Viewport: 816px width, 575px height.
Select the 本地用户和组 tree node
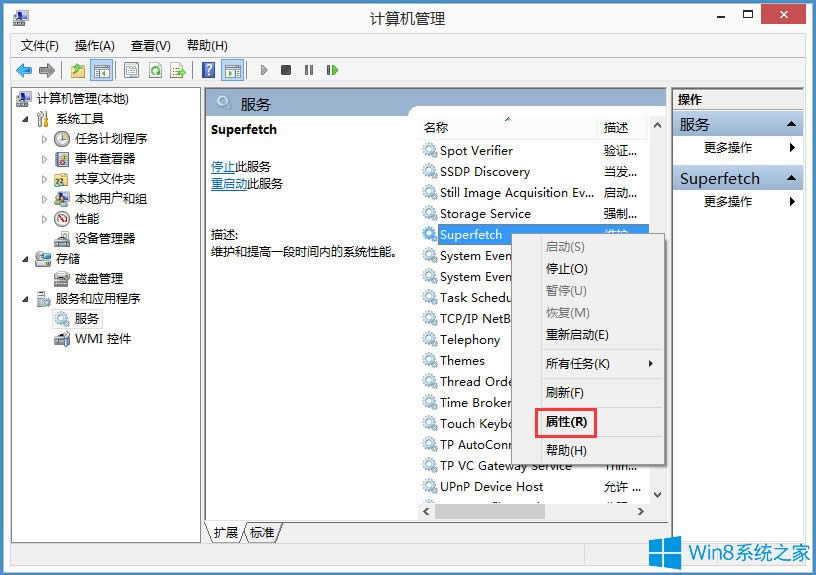pos(111,199)
